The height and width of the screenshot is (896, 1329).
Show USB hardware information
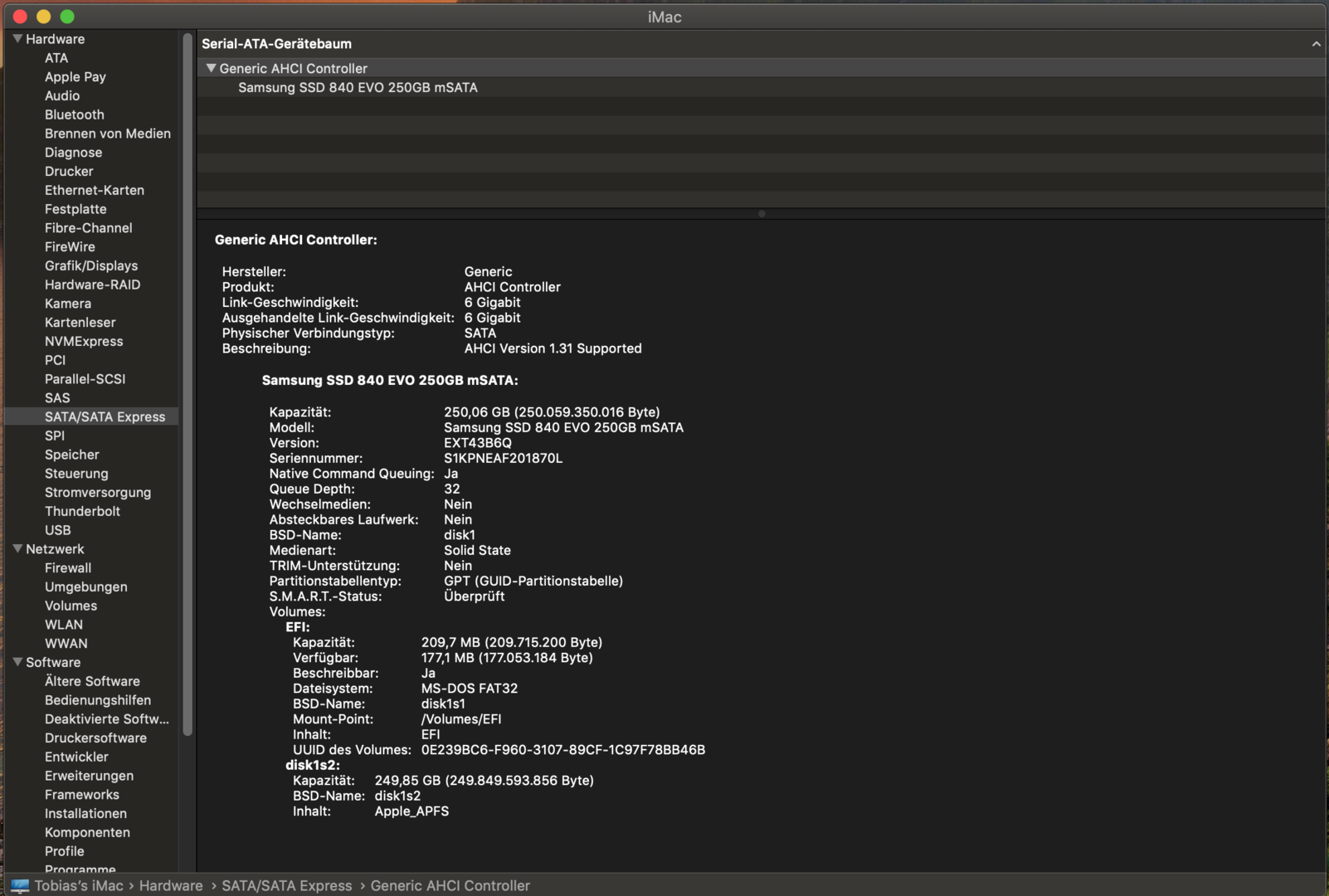(58, 530)
